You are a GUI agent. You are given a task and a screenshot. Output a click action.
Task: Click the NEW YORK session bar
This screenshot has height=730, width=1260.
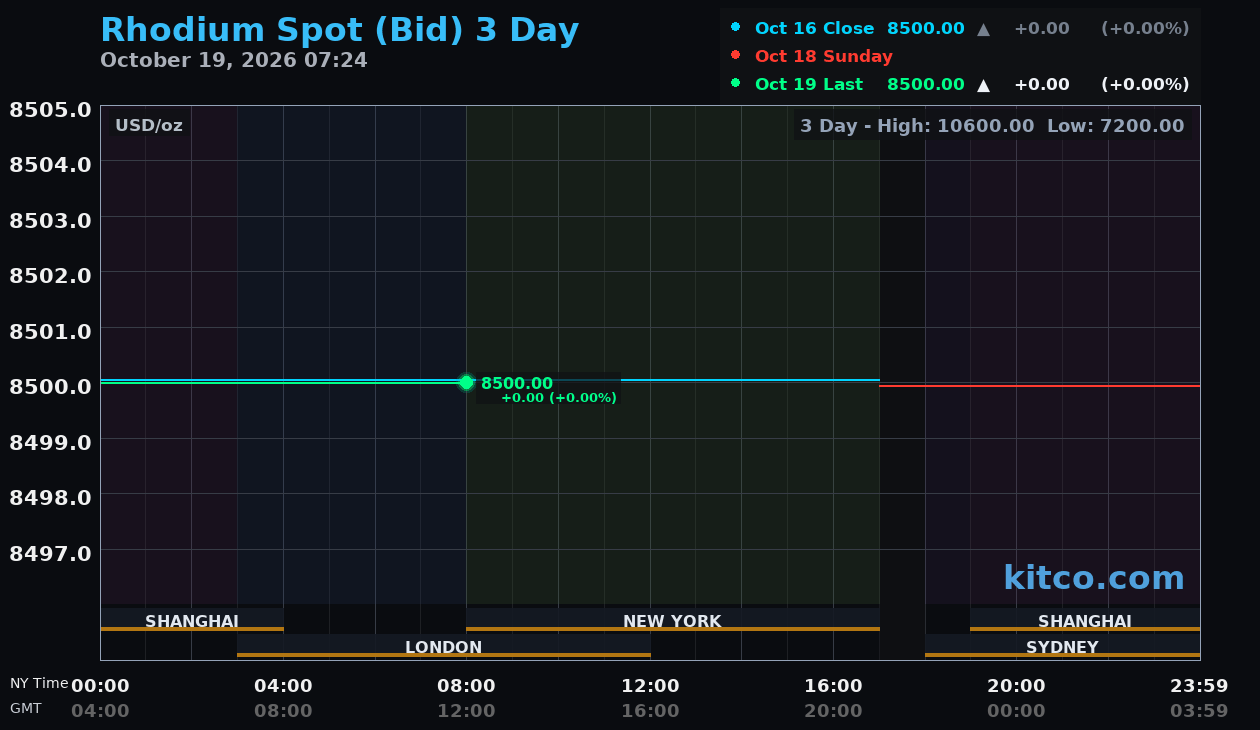[672, 621]
